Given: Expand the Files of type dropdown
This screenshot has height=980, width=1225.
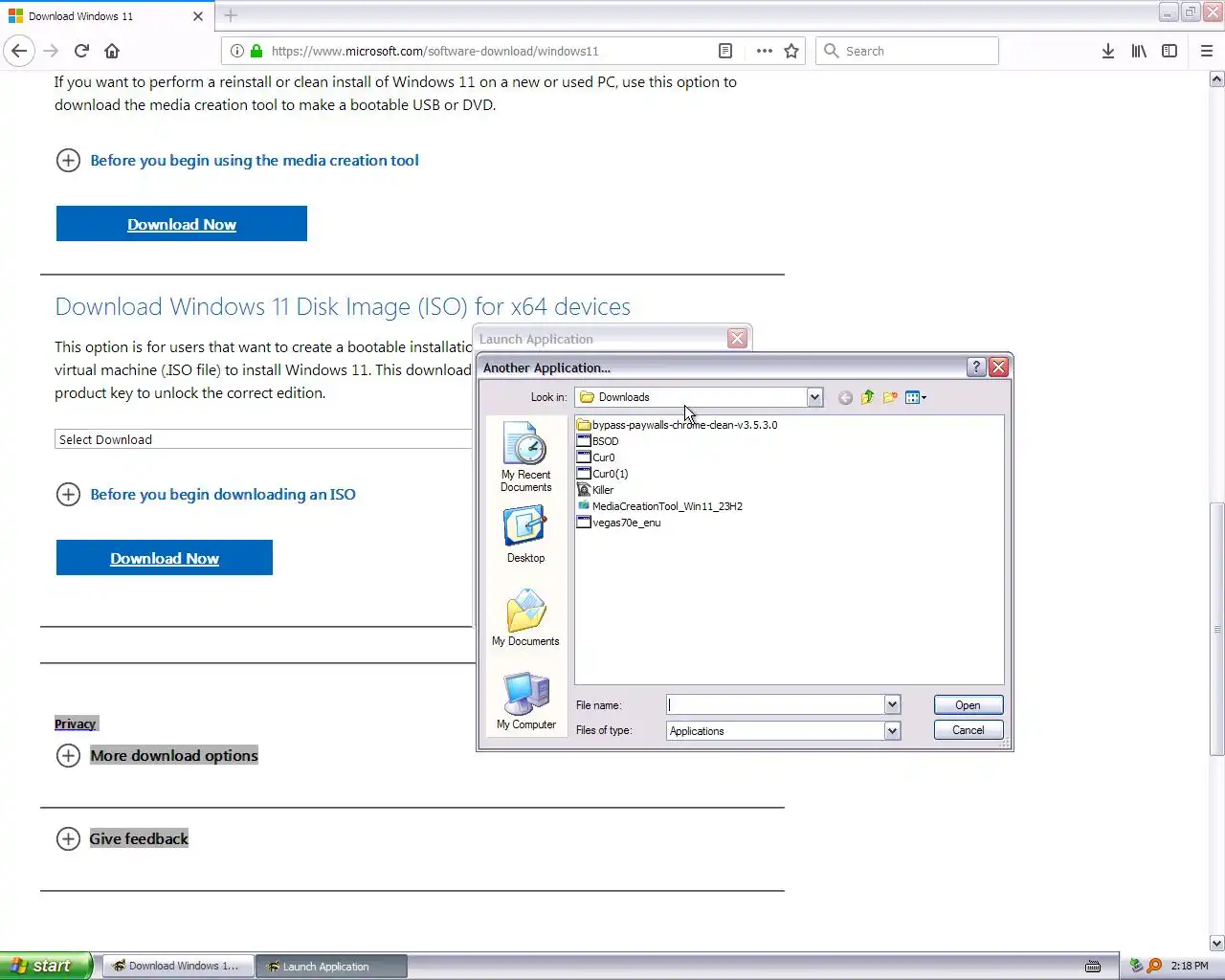Looking at the screenshot, I should 892,730.
